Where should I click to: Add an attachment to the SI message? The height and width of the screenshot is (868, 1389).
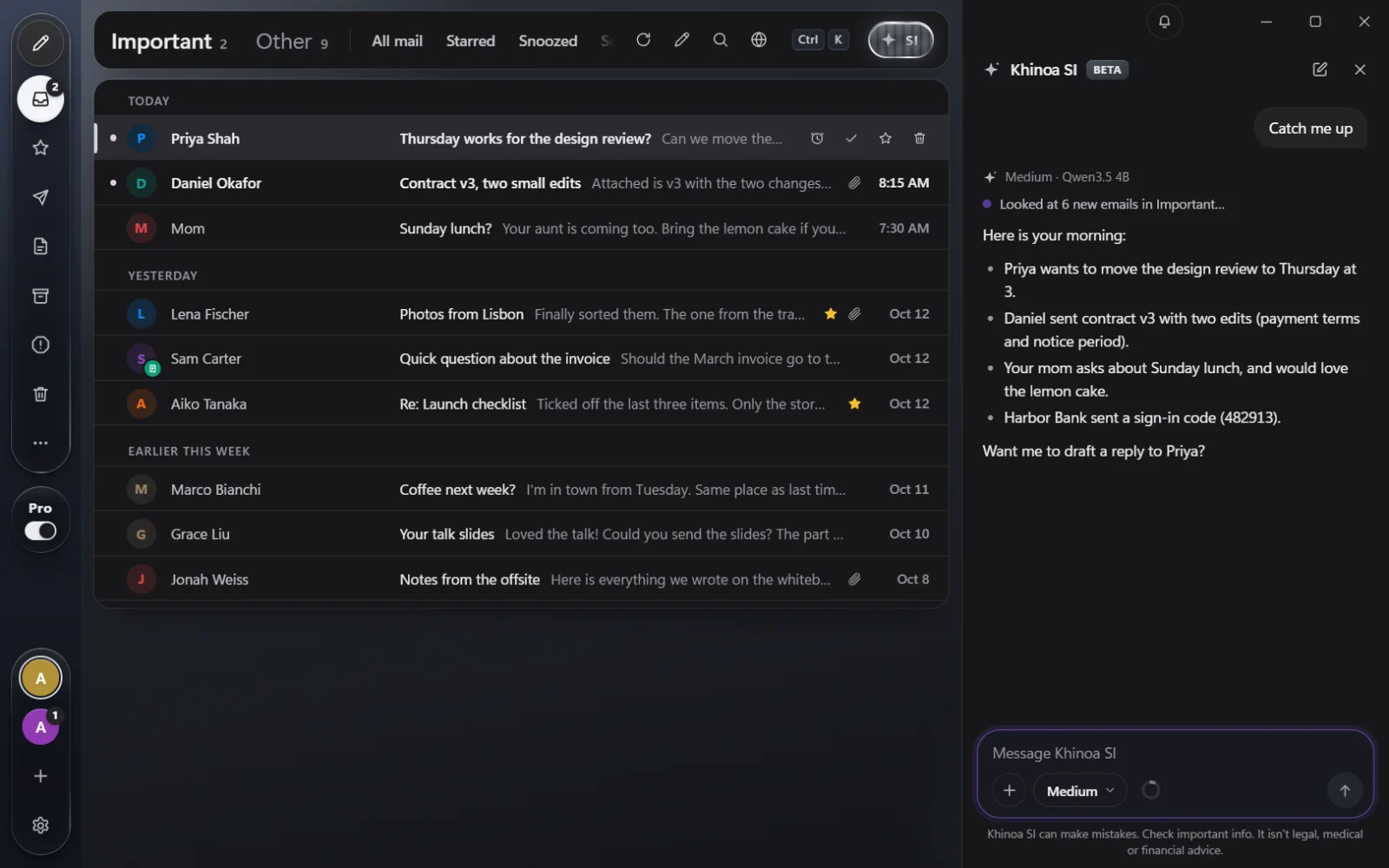coord(1009,791)
